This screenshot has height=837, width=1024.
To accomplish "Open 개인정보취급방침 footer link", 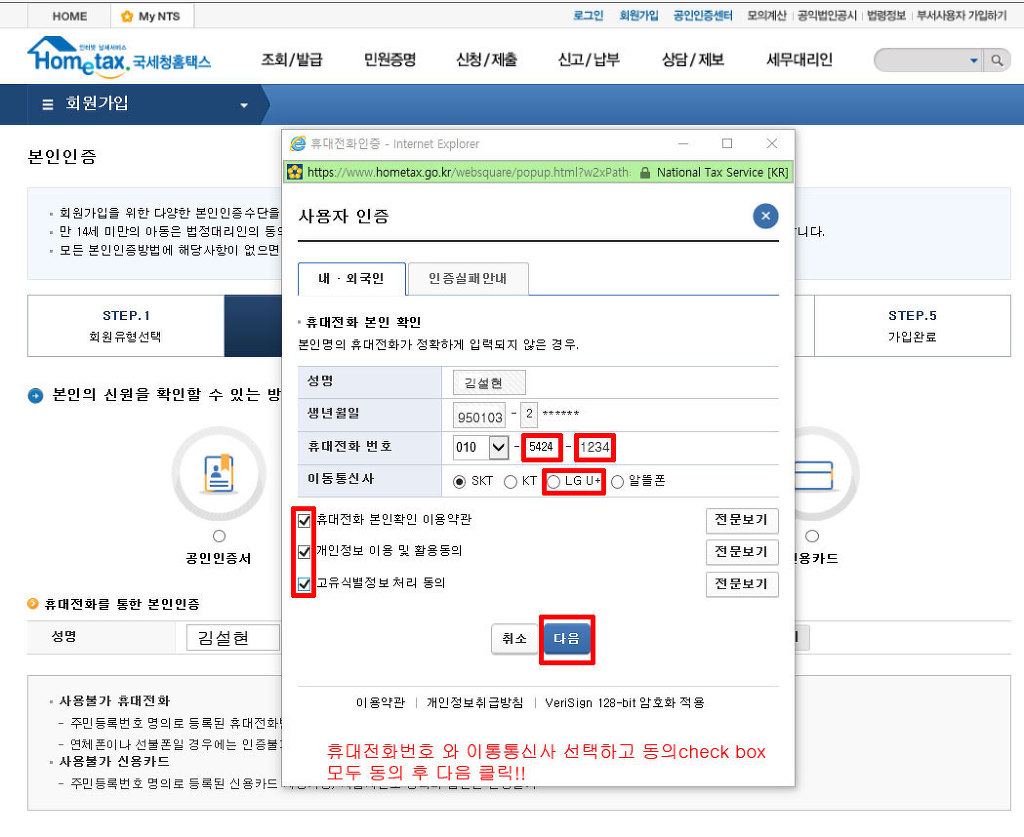I will pyautogui.click(x=475, y=703).
